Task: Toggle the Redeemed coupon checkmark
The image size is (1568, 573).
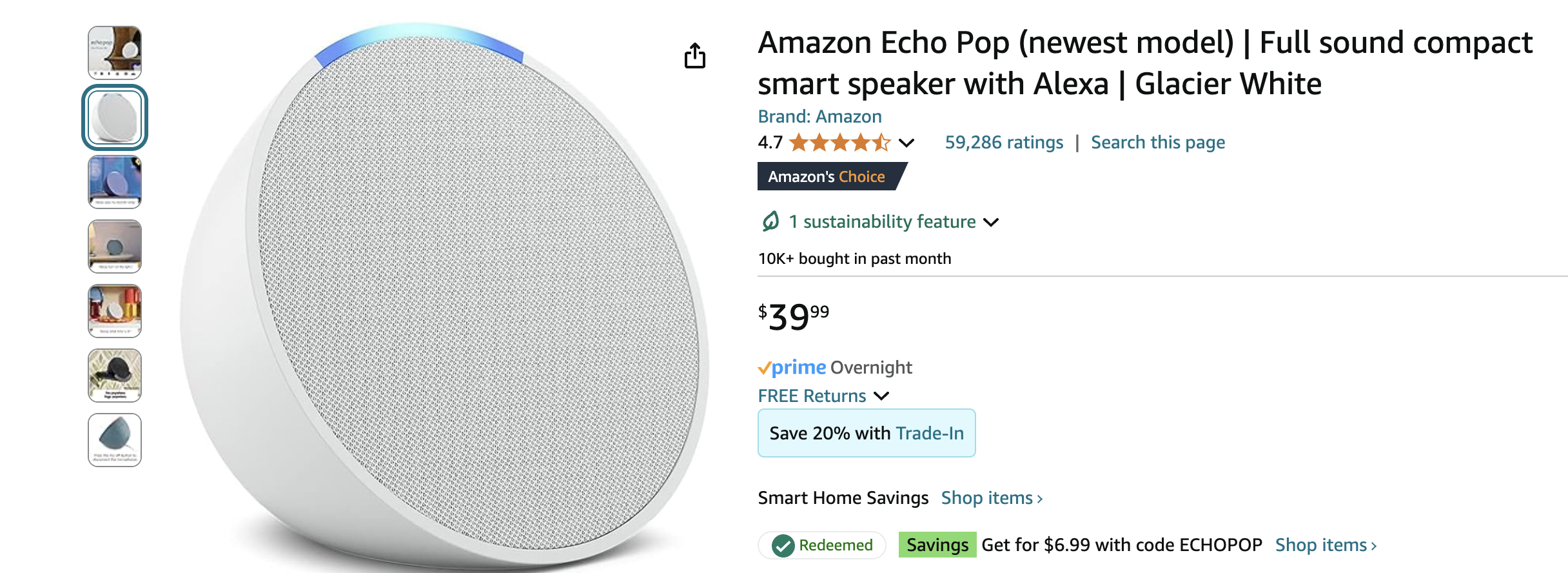Action: (783, 546)
